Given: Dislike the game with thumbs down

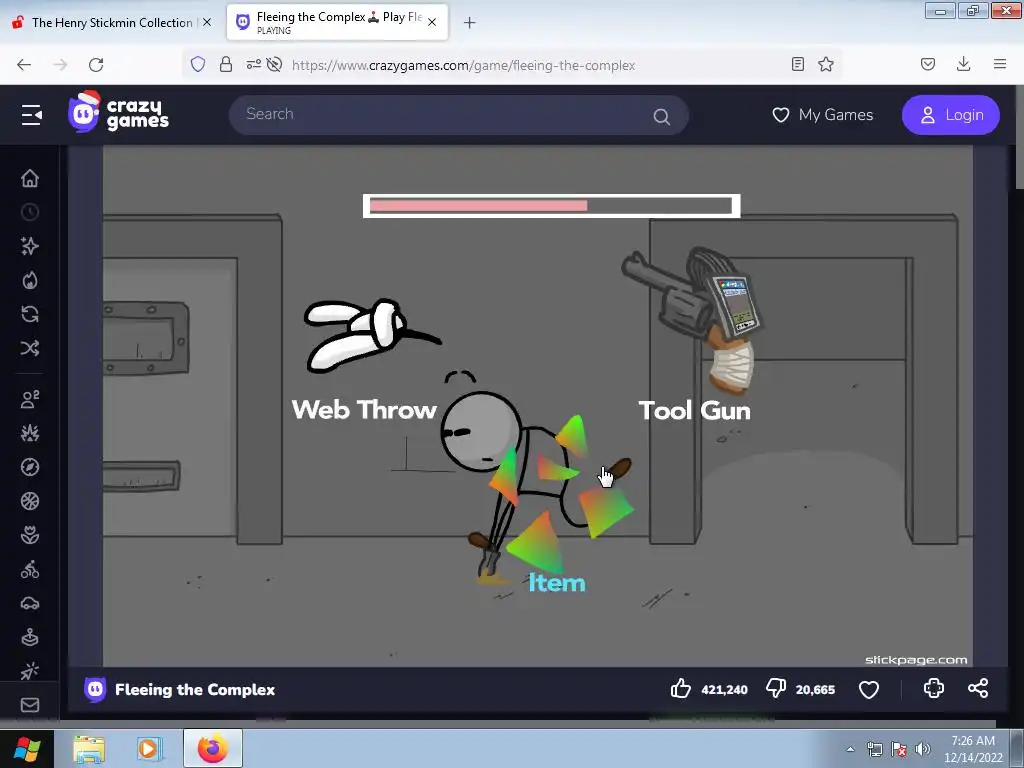Looking at the screenshot, I should (776, 688).
